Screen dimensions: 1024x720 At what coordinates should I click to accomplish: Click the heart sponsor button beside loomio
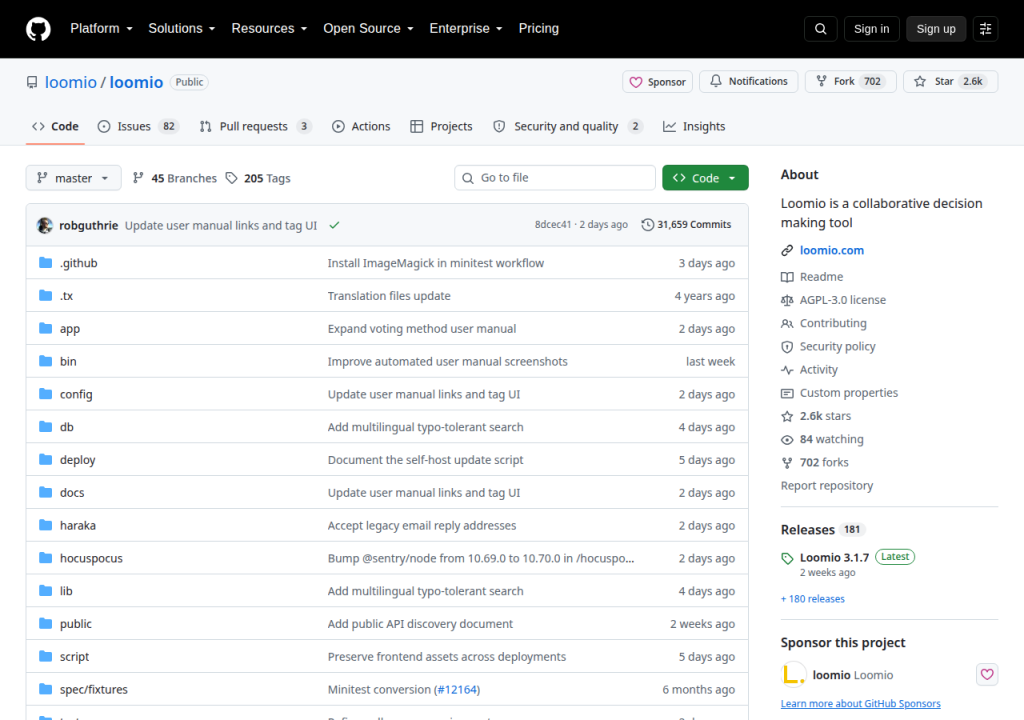tap(987, 674)
